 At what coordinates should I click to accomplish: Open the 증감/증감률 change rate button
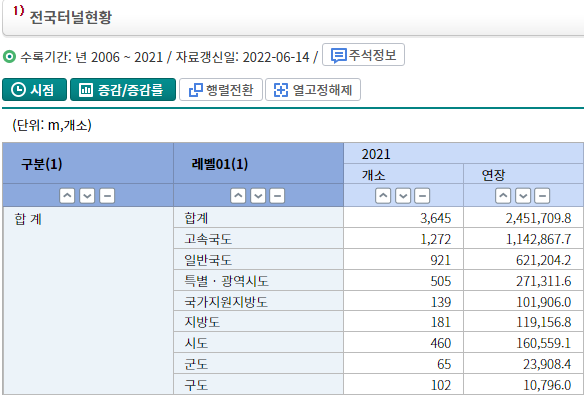coord(123,90)
